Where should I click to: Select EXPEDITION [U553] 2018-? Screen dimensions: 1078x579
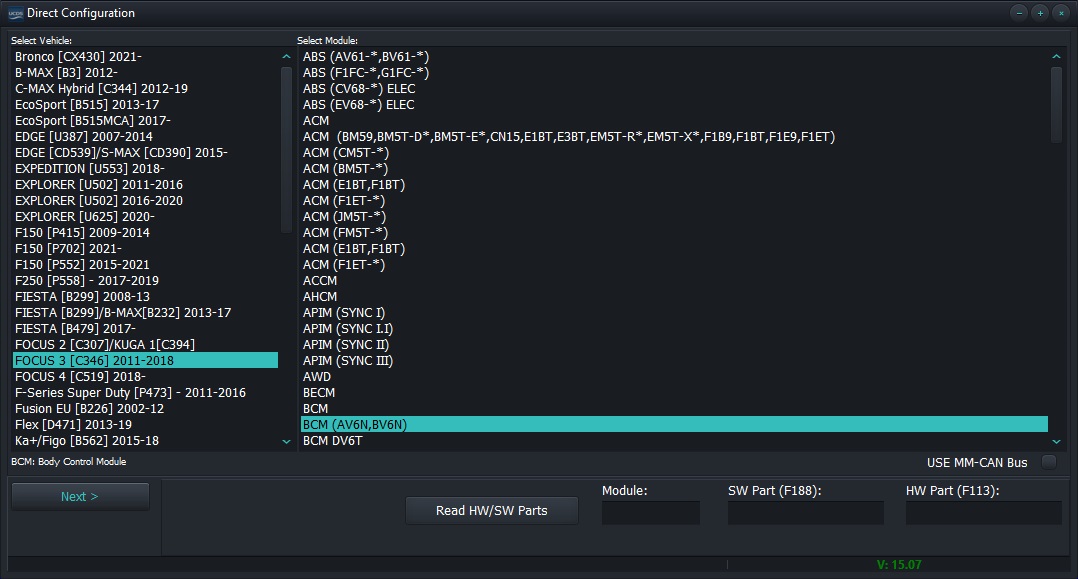[146, 168]
